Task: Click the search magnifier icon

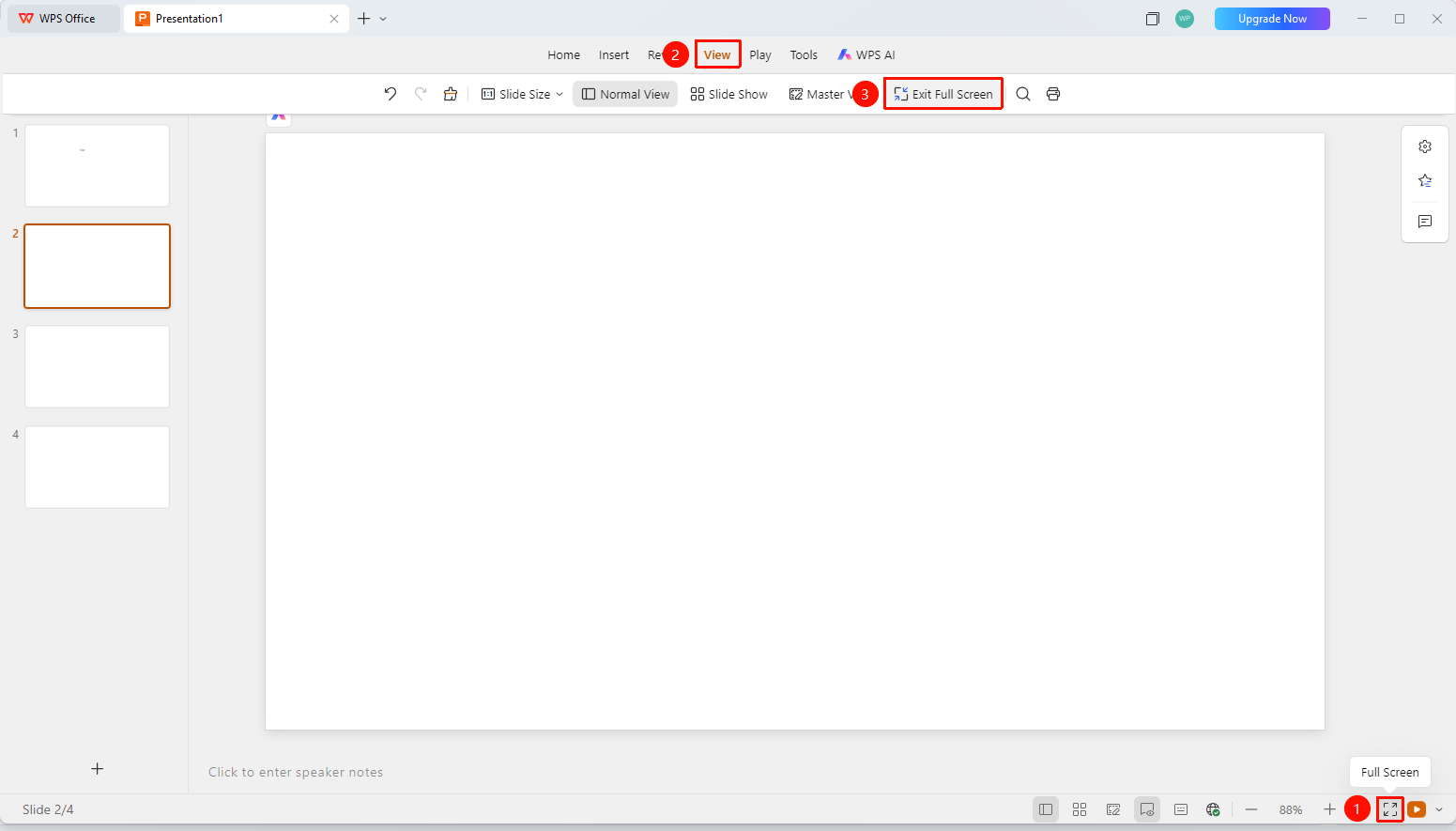Action: click(1023, 94)
